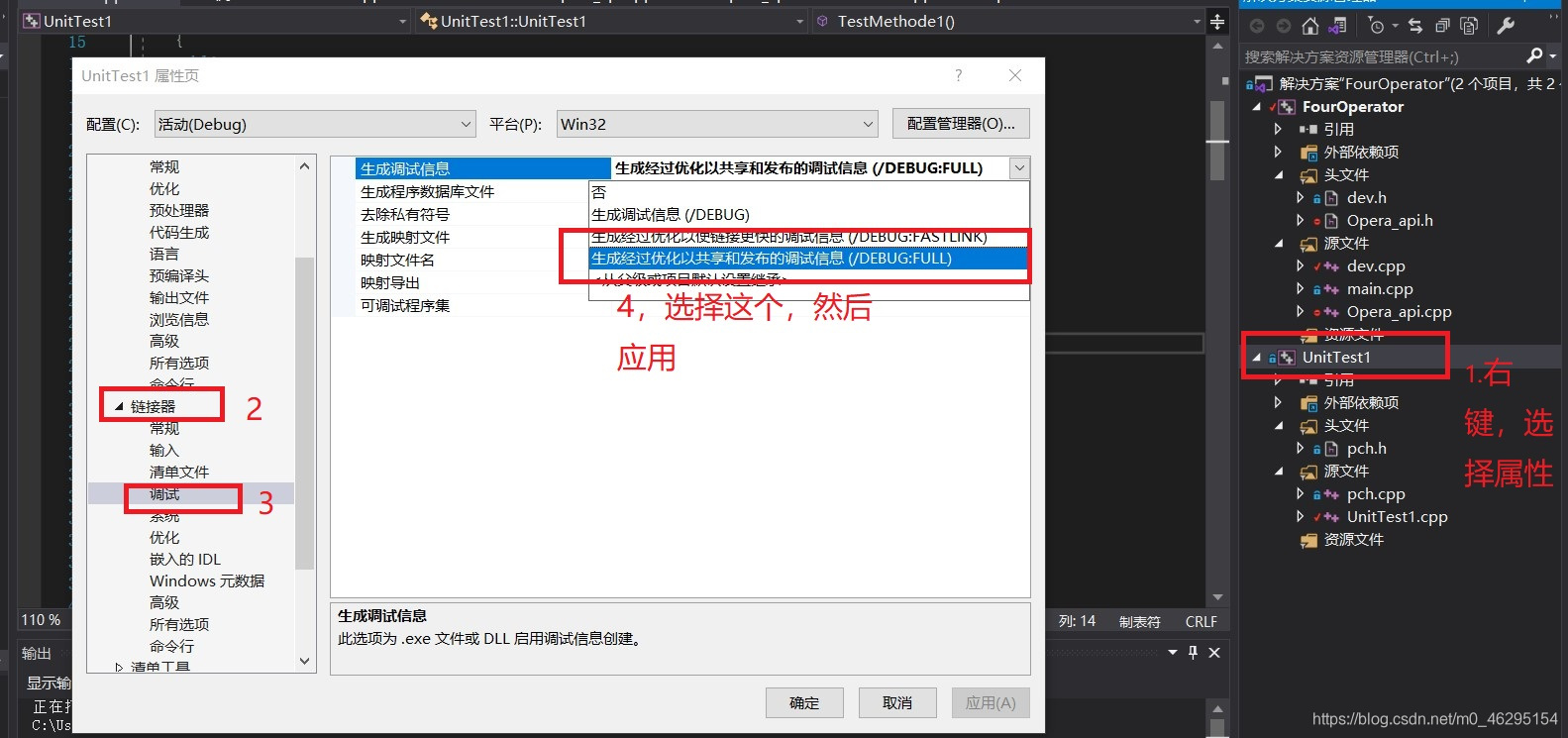Open the search options arrow beside magnifier

pyautogui.click(x=1552, y=56)
